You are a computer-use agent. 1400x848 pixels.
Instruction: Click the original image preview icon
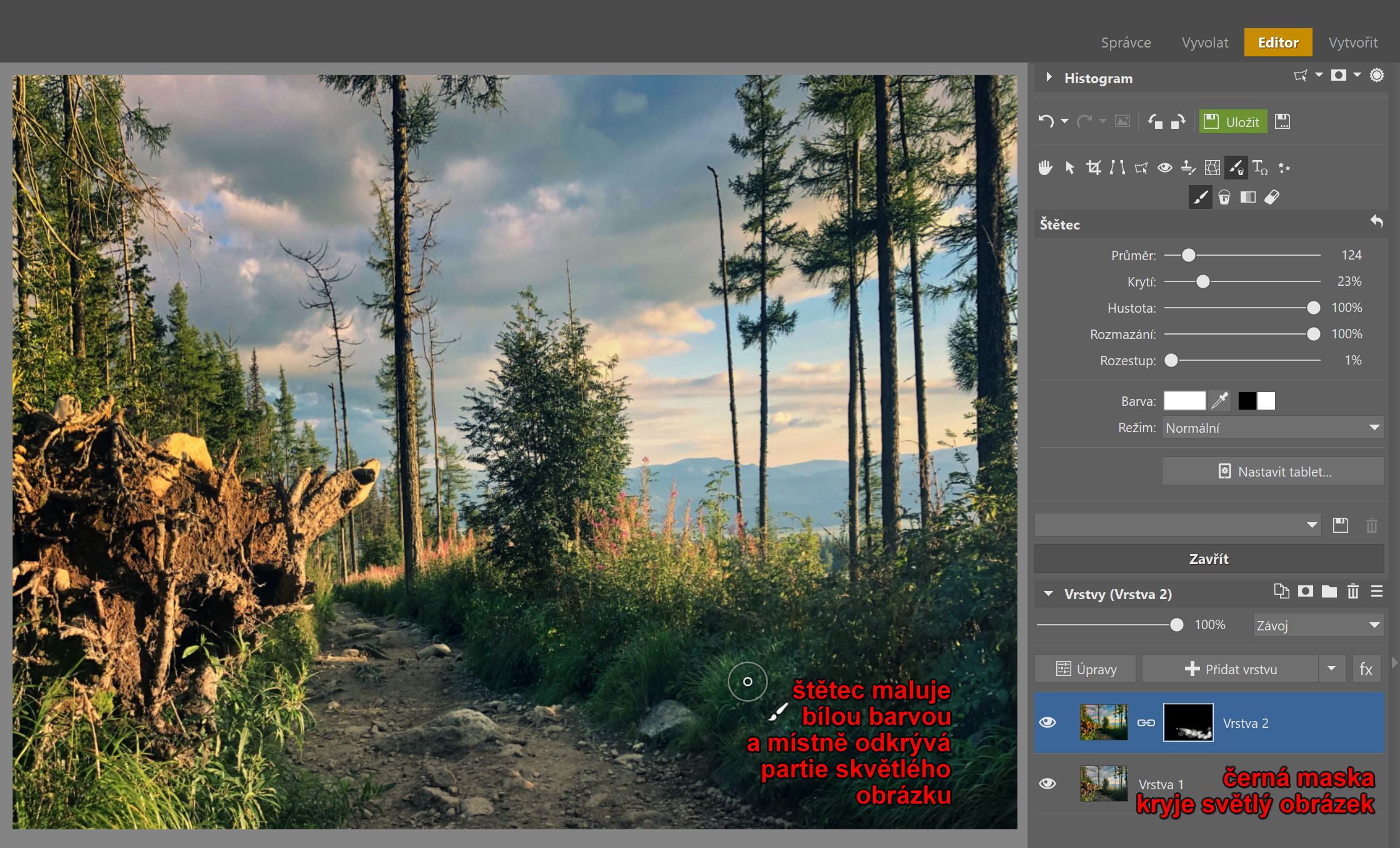(x=1122, y=121)
